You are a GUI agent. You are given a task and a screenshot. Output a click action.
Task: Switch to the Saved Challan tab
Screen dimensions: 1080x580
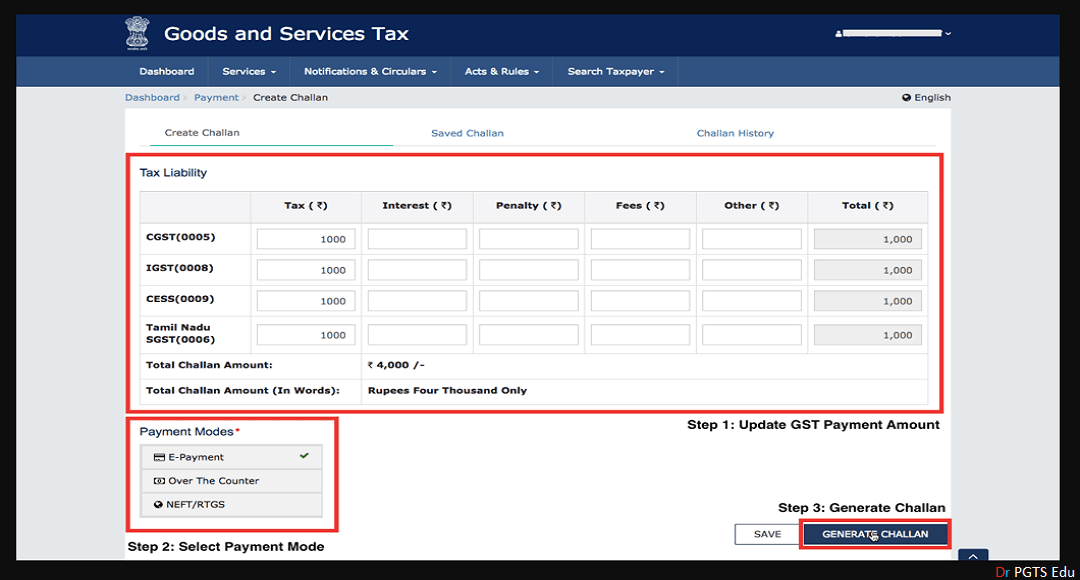[x=467, y=134]
